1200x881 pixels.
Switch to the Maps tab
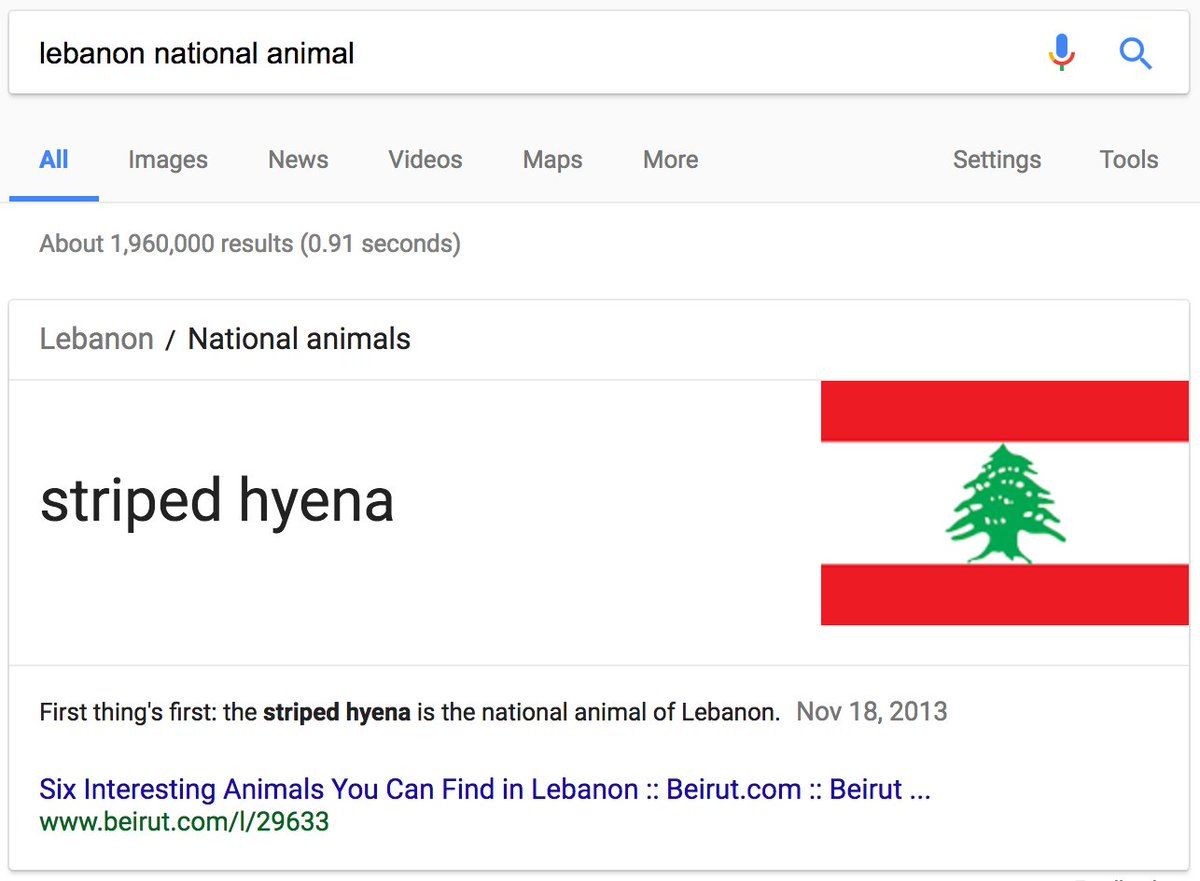(552, 160)
